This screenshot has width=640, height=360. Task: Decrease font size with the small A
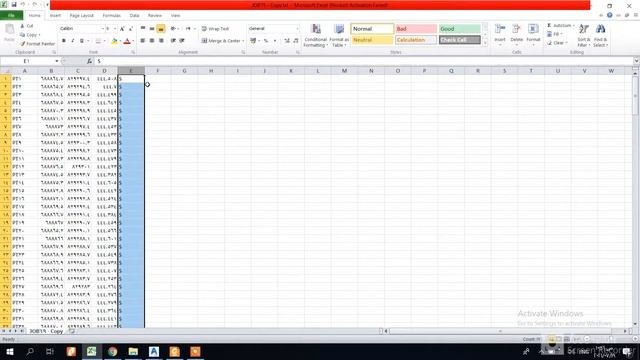[131, 29]
